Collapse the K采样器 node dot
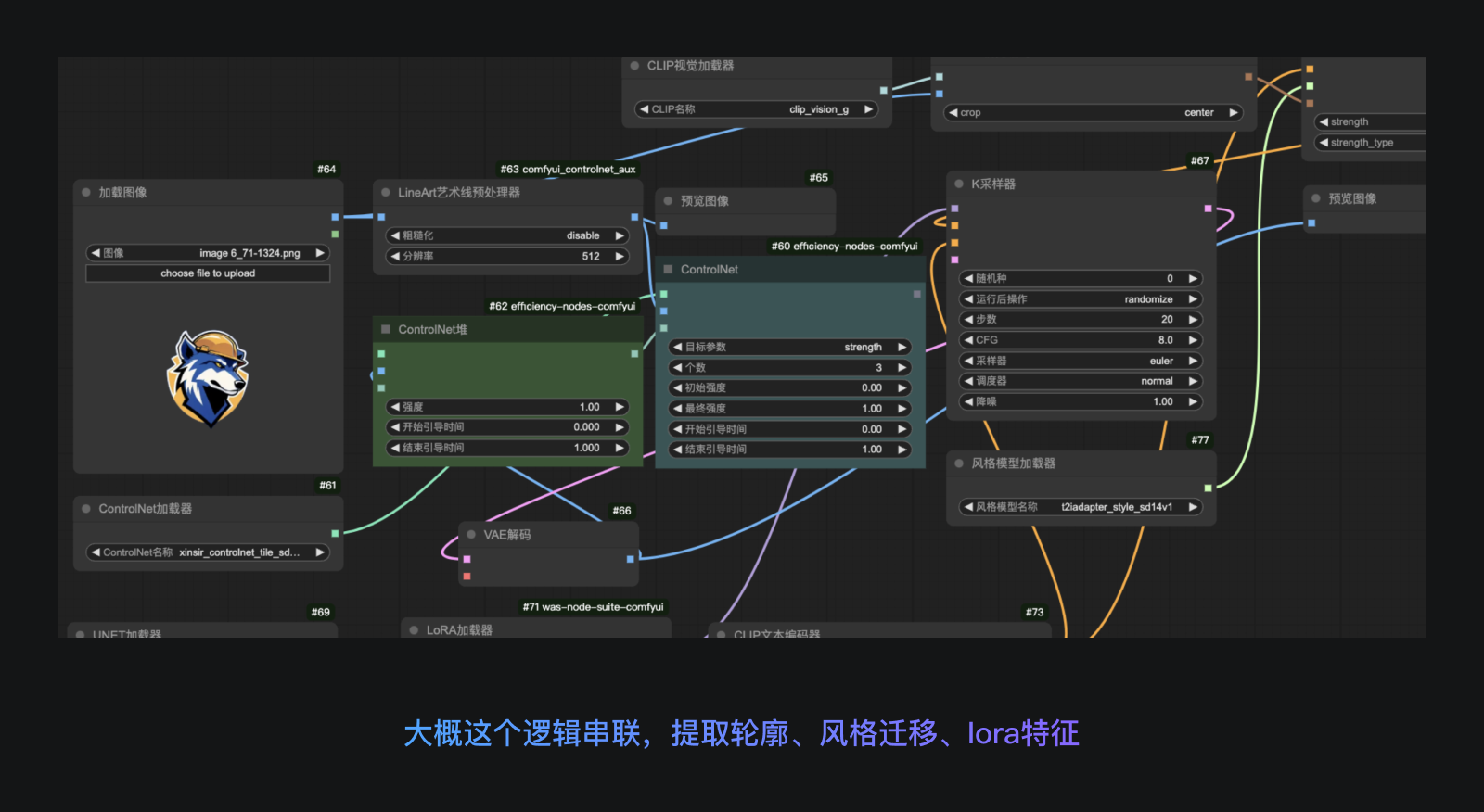This screenshot has width=1484, height=812. (959, 184)
